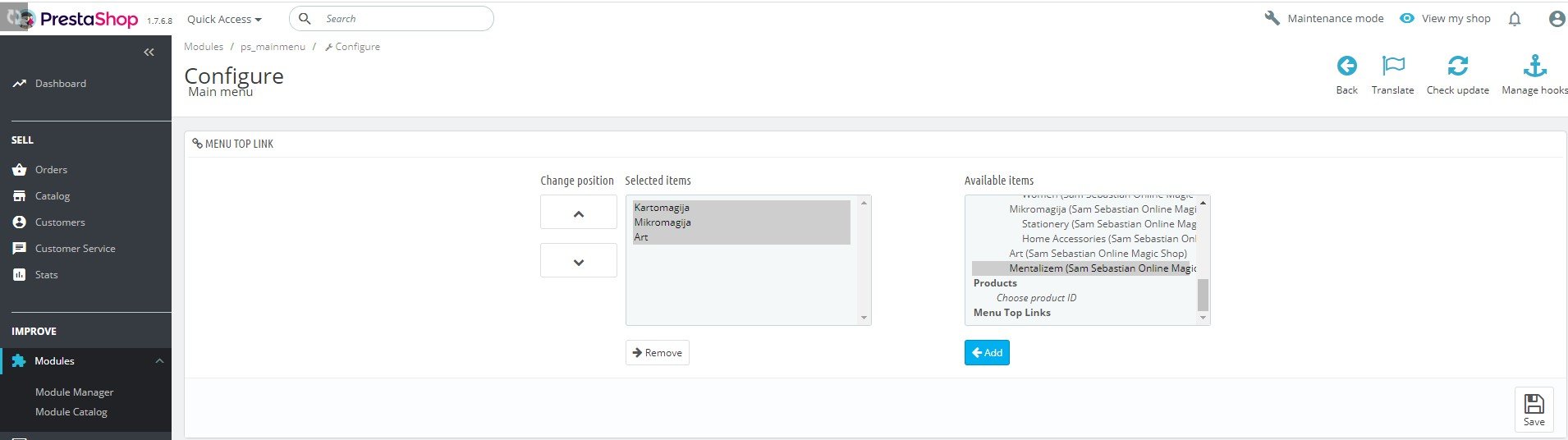Go to Catalog in the sidebar
Viewport: 1568px width, 440px height.
(53, 196)
